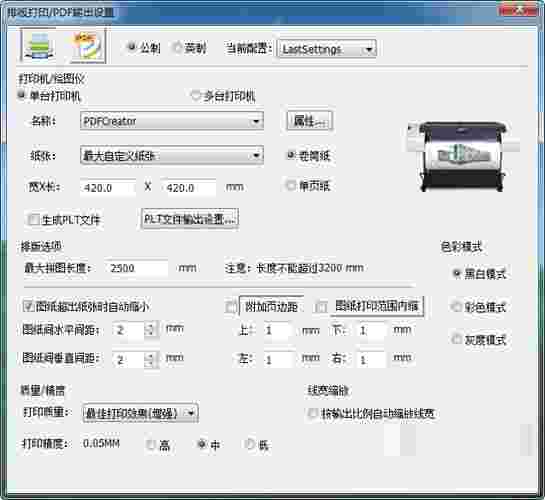The image size is (545, 500).
Task: Select the PDF output icon tab
Action: coord(87,46)
